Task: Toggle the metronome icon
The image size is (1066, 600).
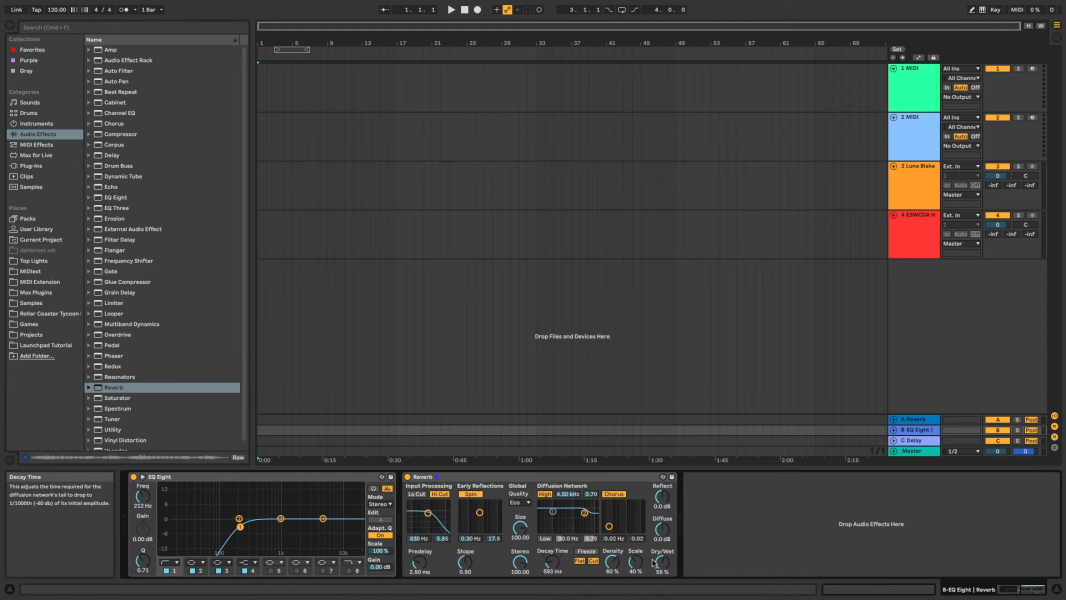Action: [124, 10]
